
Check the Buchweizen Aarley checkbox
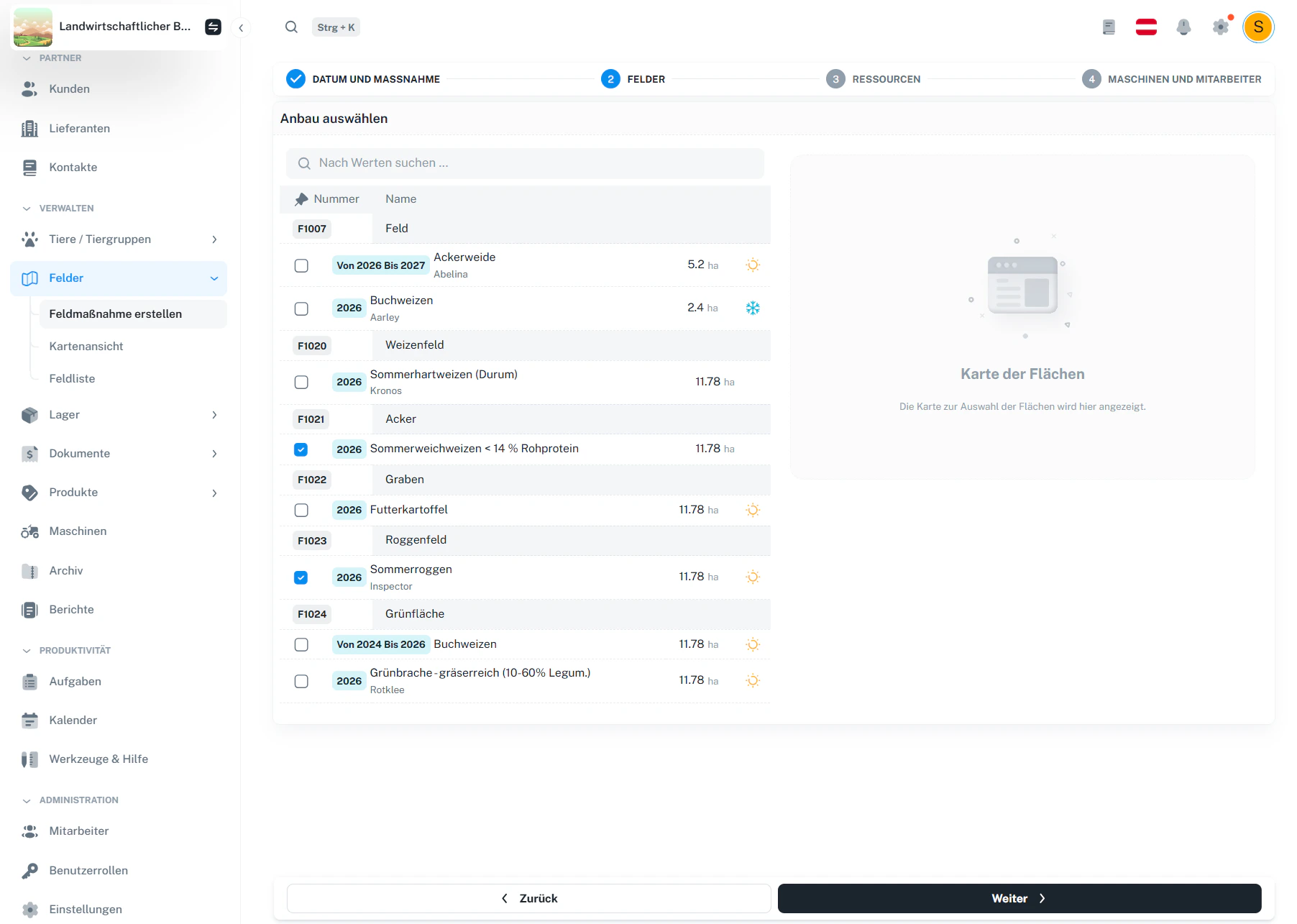click(x=301, y=308)
